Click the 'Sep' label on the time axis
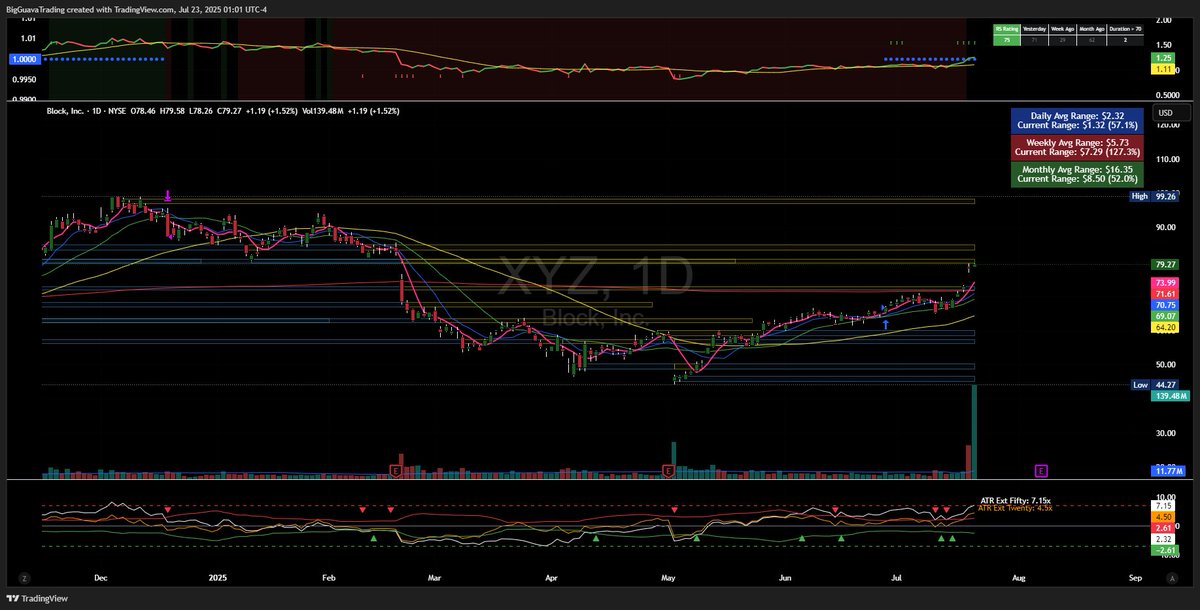This screenshot has width=1200, height=610. [x=1135, y=577]
